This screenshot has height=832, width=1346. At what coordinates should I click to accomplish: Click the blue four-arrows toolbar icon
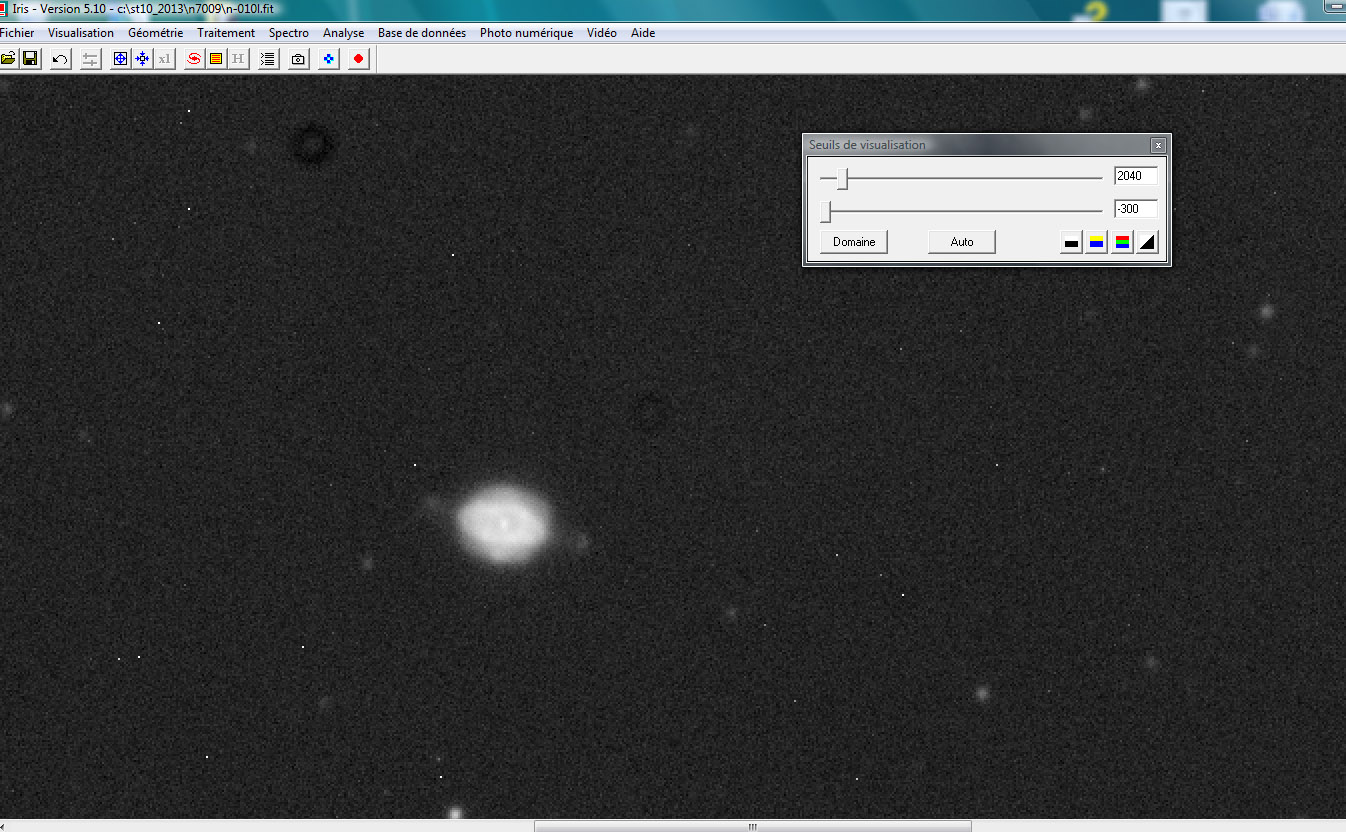tap(142, 59)
